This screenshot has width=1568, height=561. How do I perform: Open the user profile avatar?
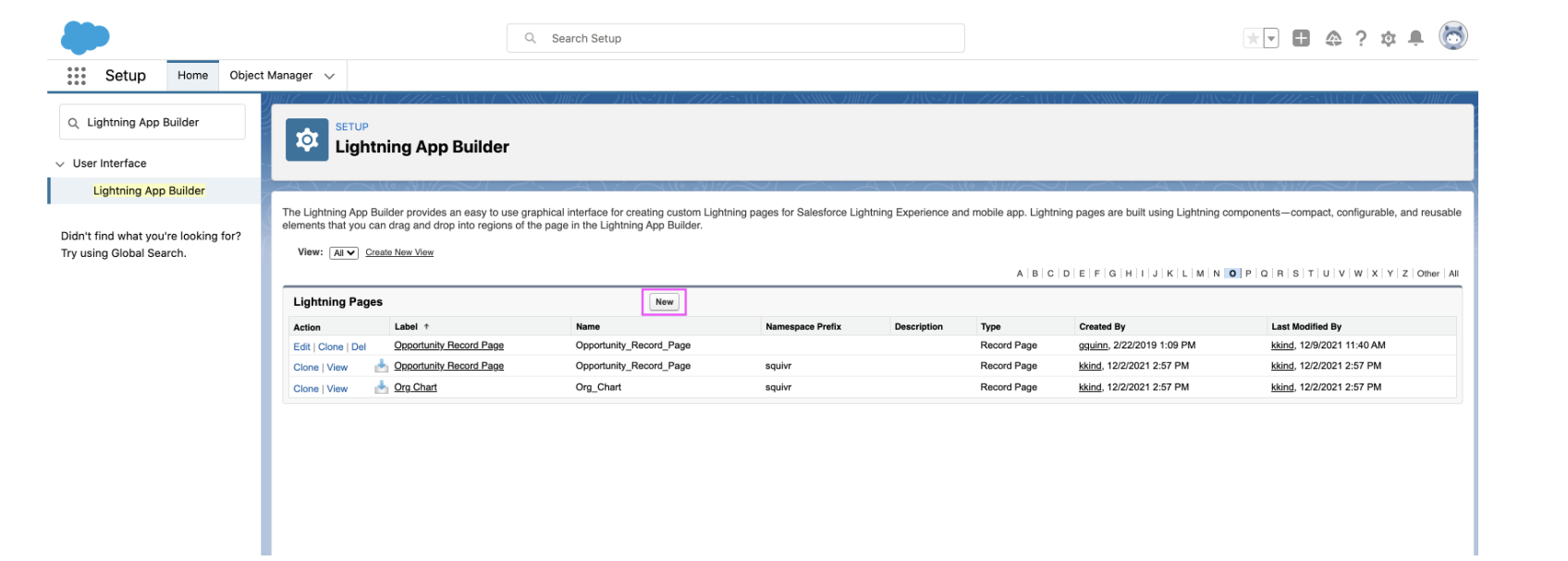point(1453,36)
